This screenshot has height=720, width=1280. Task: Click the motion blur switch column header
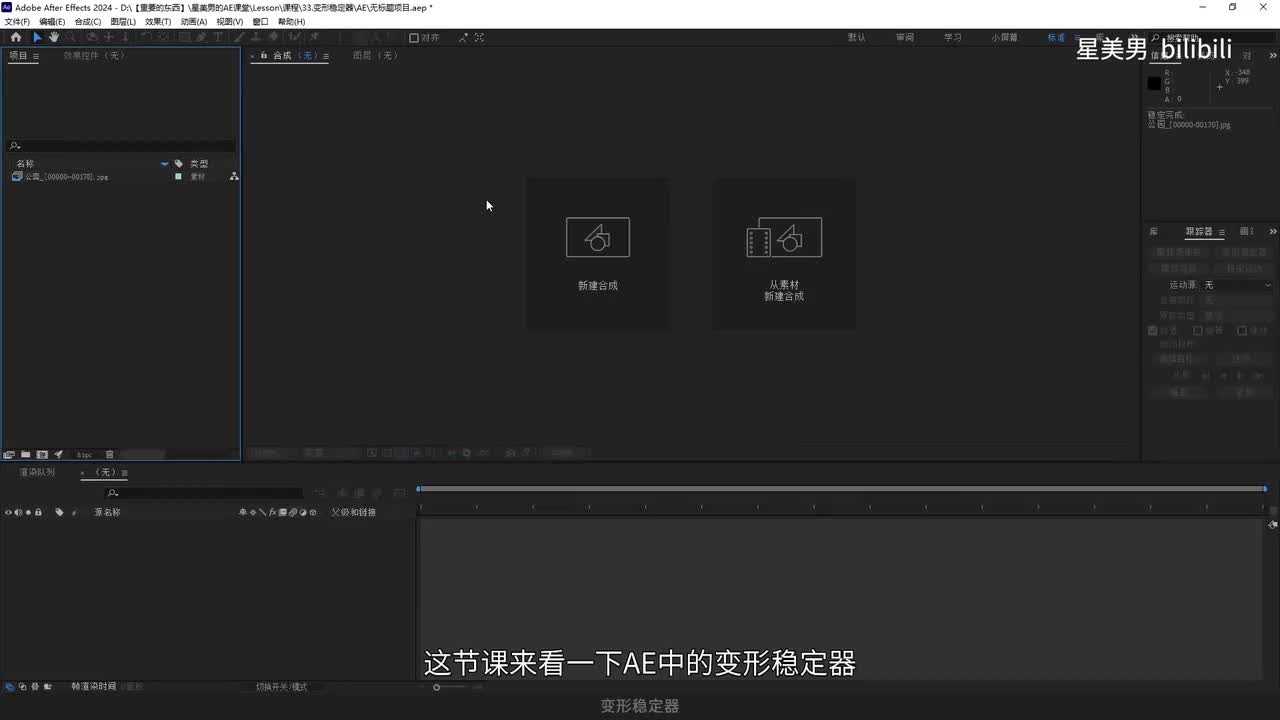(x=292, y=512)
